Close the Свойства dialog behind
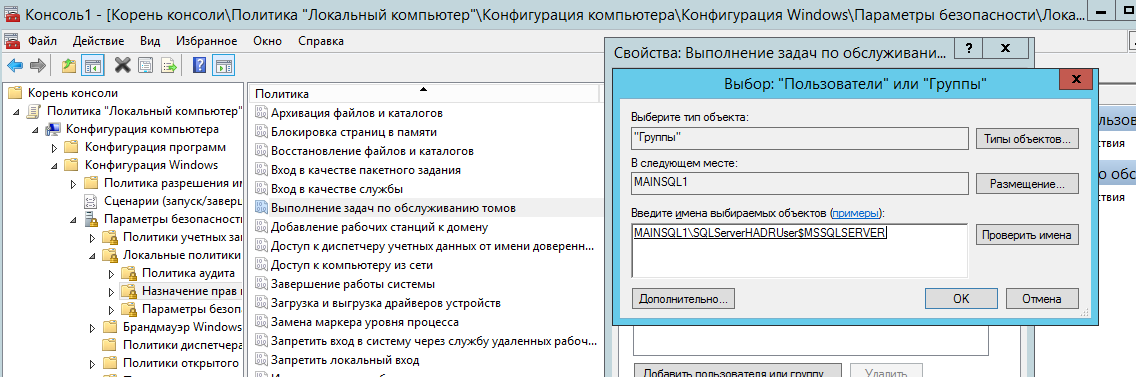1136x377 pixels. [x=1006, y=49]
